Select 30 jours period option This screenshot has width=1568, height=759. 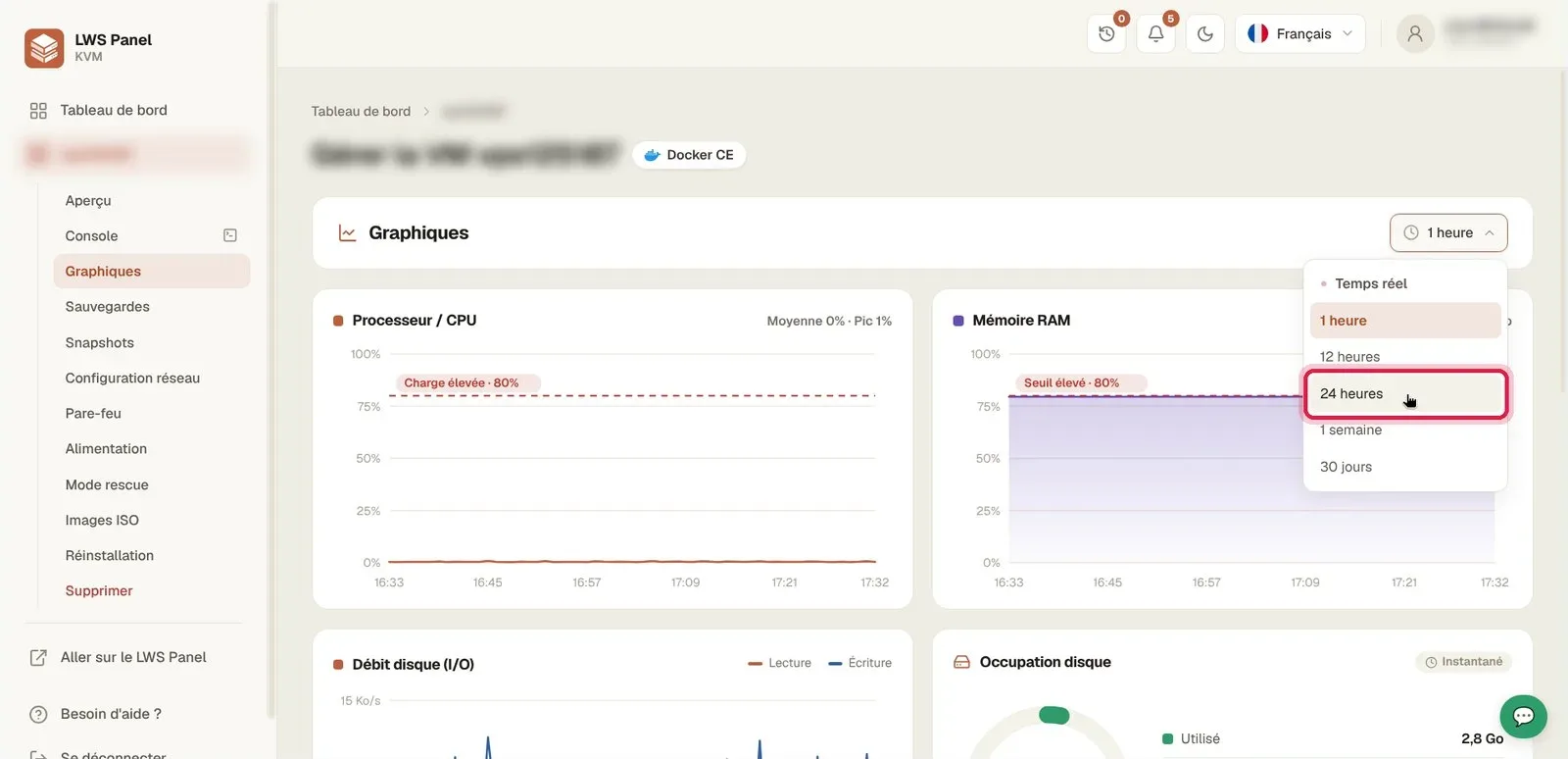pyautogui.click(x=1405, y=467)
